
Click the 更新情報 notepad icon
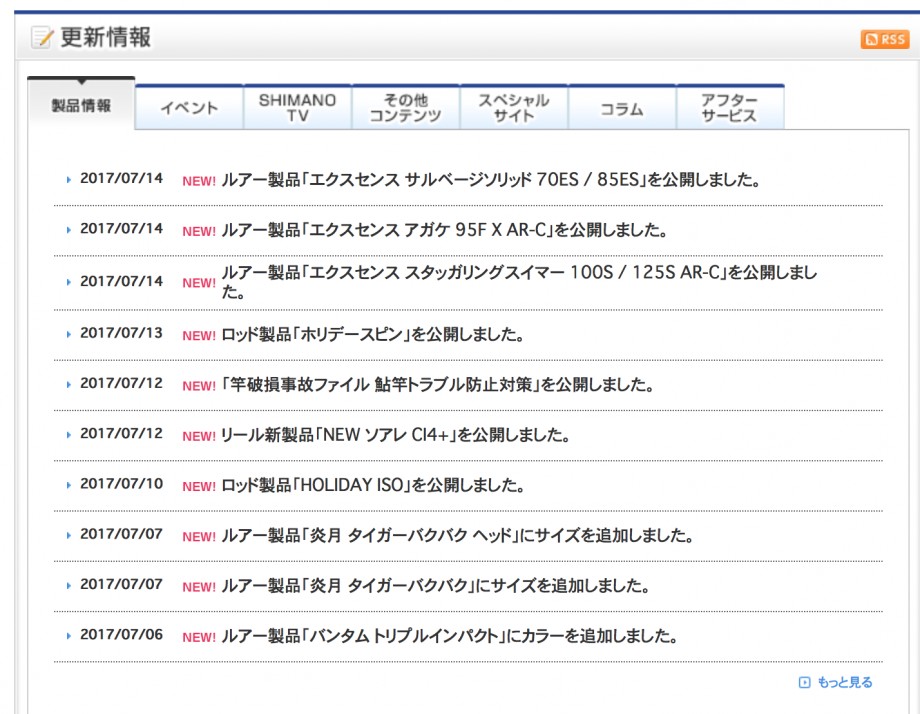tap(42, 38)
